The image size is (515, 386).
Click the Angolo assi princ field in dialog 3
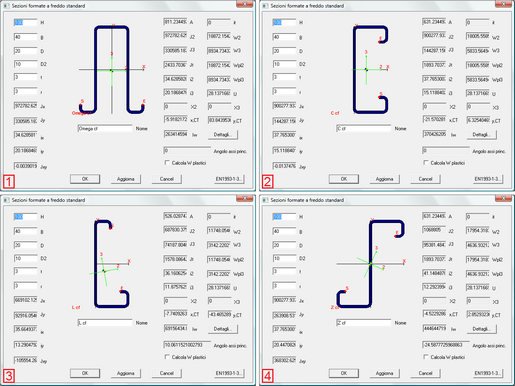187,344
